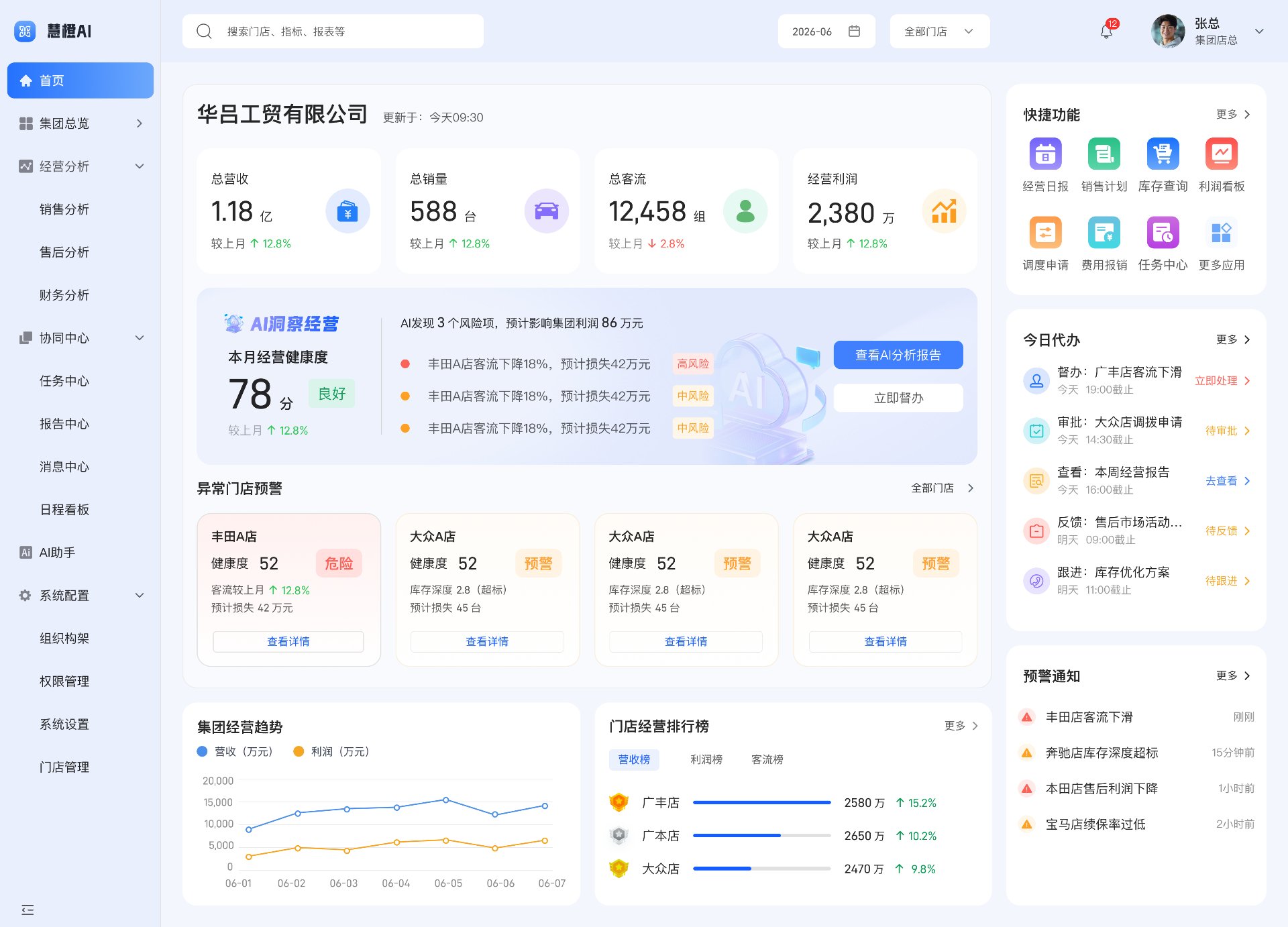
Task: Click the 查看AI分析报告 button
Action: [x=898, y=355]
